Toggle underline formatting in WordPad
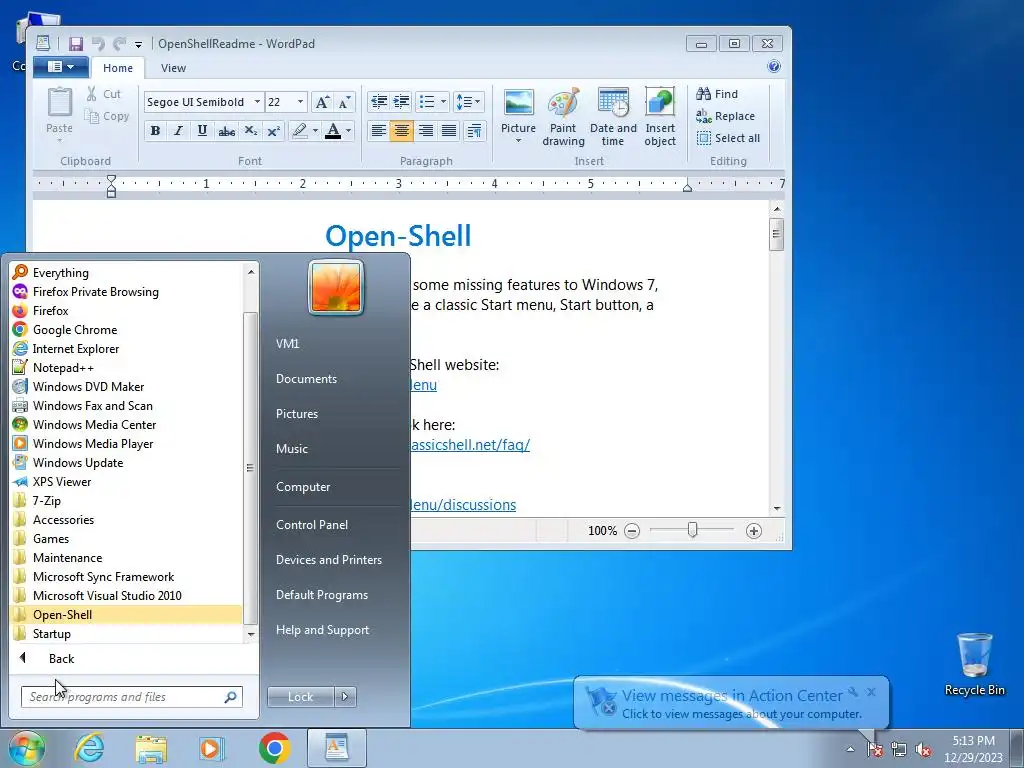The image size is (1024, 768). (x=202, y=131)
